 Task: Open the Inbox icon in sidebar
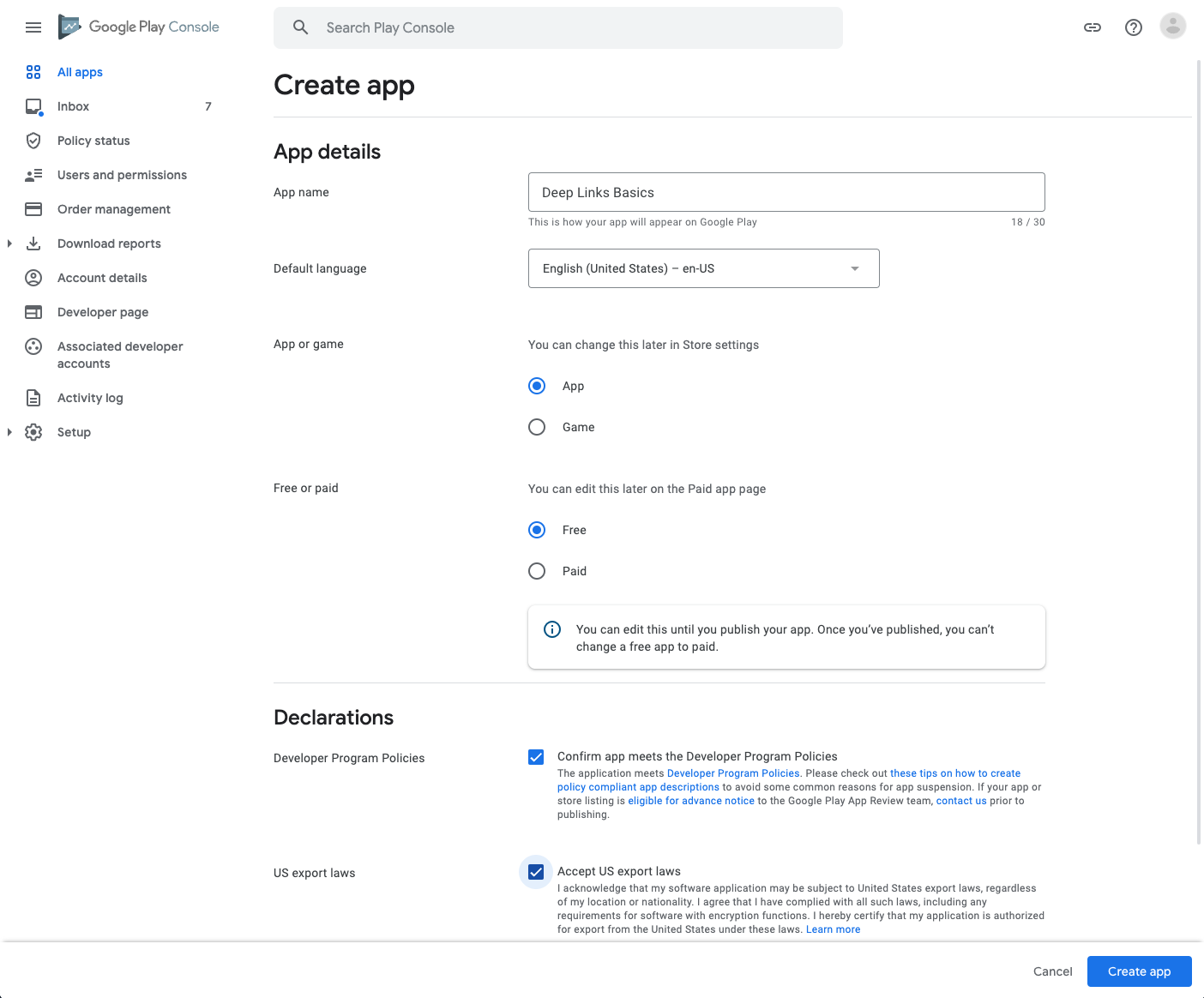click(33, 105)
